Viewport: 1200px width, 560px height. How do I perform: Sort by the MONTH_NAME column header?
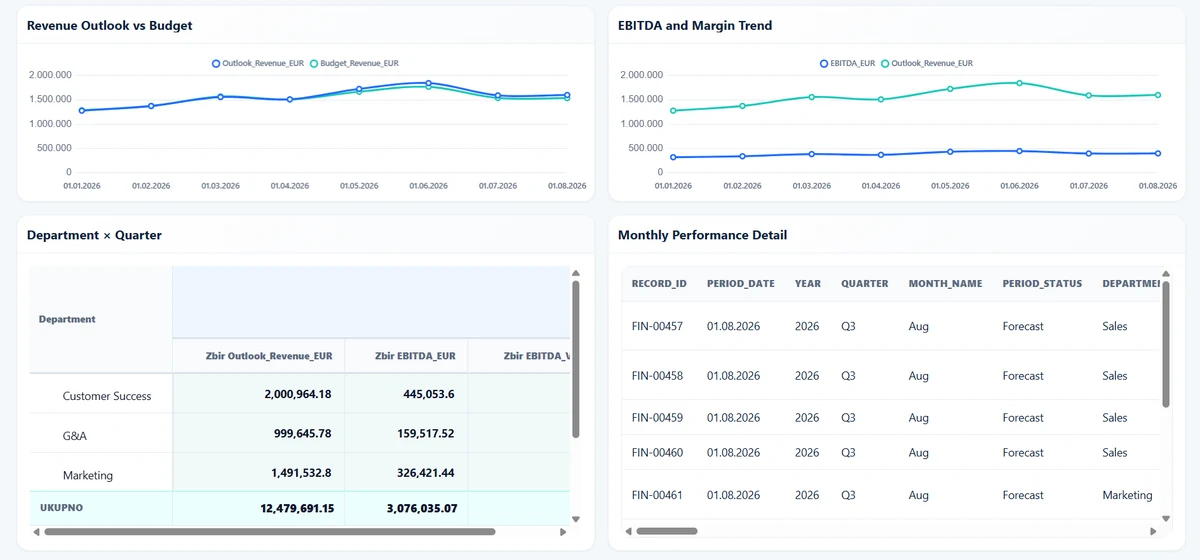[x=946, y=284]
